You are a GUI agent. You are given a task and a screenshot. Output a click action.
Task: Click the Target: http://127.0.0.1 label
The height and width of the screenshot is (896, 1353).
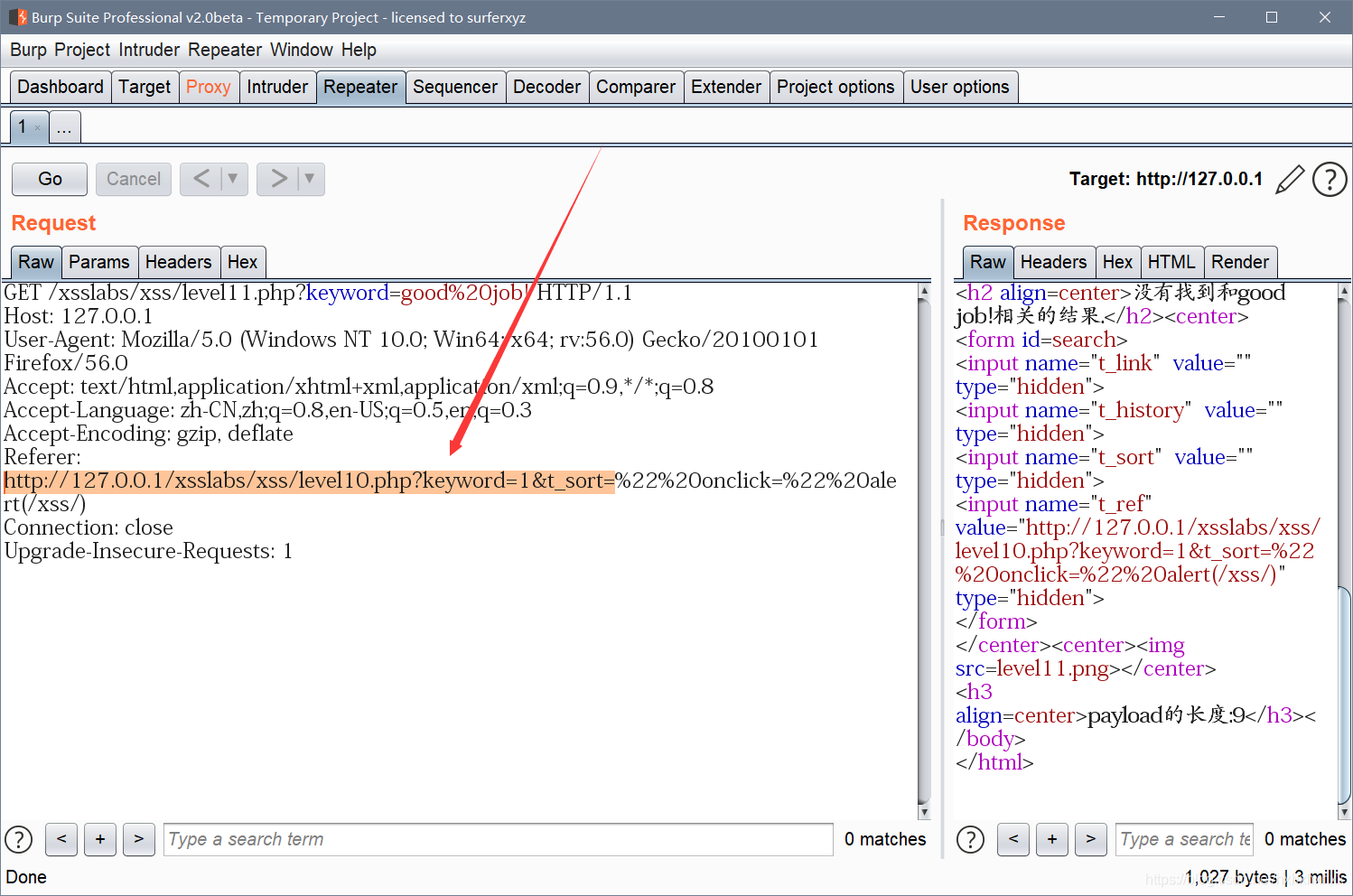click(1166, 179)
